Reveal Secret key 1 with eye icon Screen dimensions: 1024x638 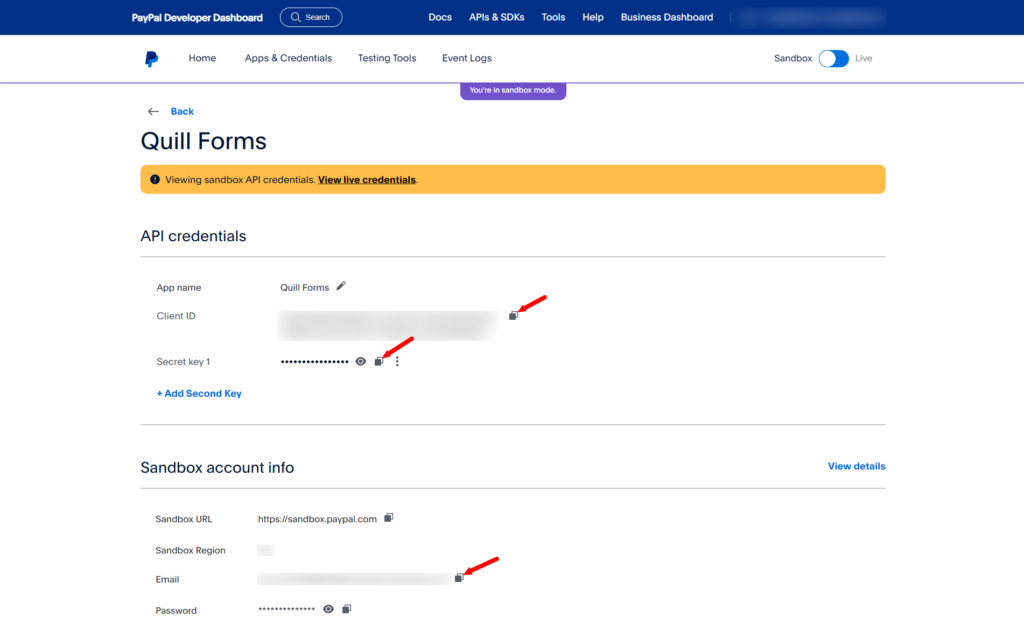360,361
